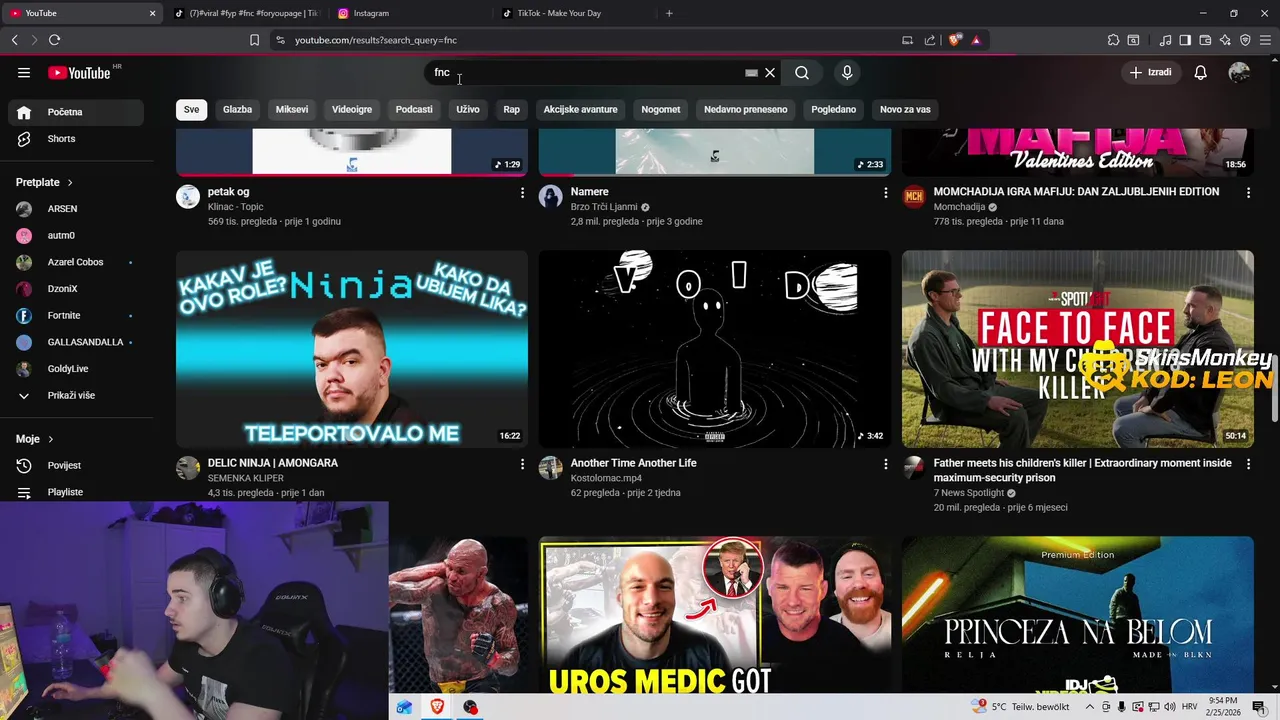Open the 7 News Spotlight channel link

coord(968,493)
